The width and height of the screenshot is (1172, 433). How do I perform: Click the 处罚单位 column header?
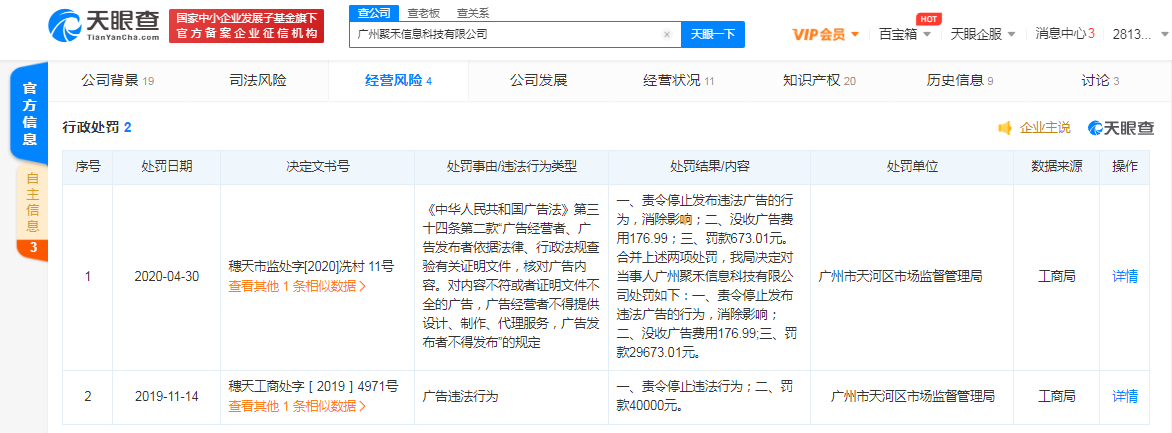912,167
